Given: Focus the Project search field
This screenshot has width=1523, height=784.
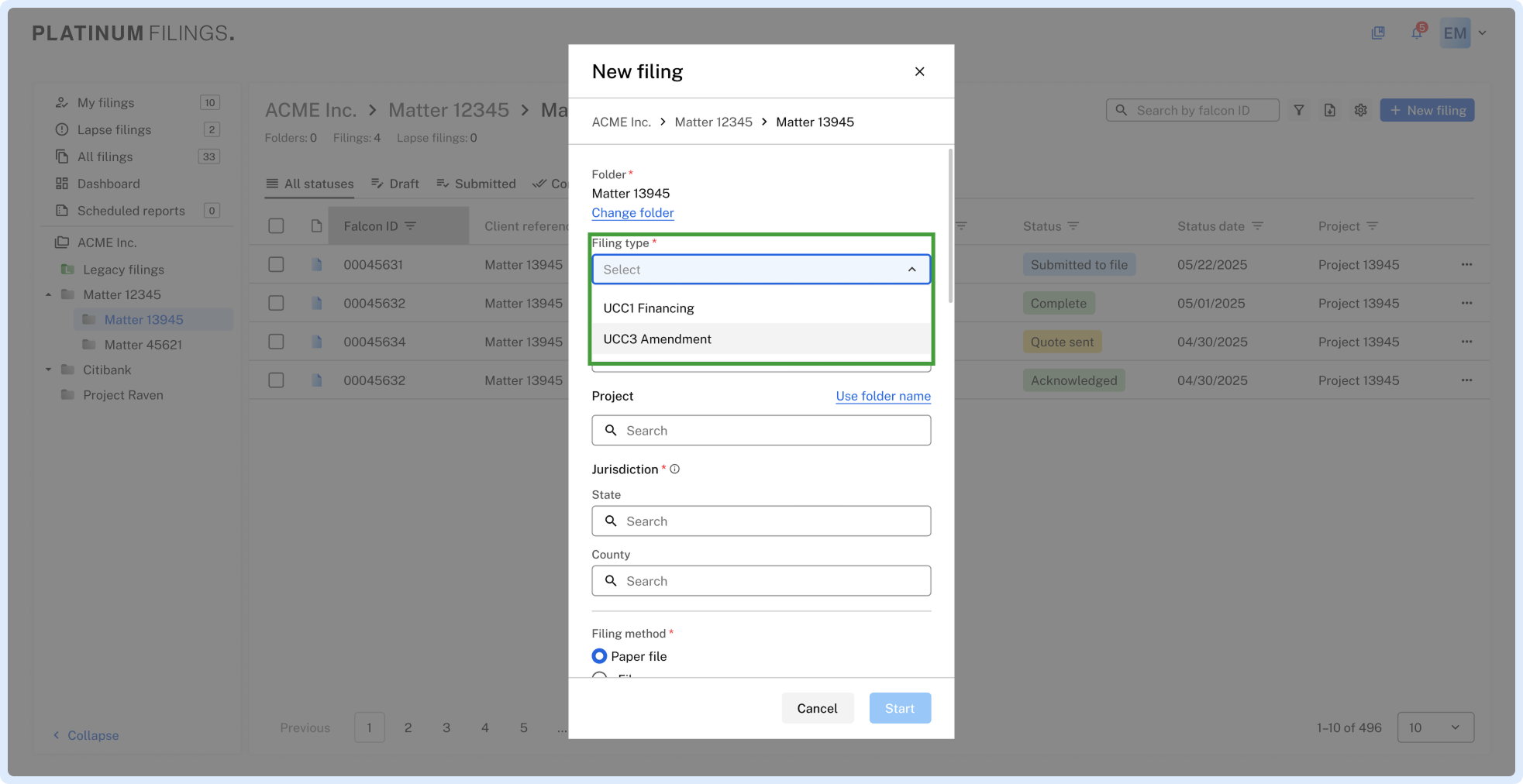Looking at the screenshot, I should (x=761, y=430).
